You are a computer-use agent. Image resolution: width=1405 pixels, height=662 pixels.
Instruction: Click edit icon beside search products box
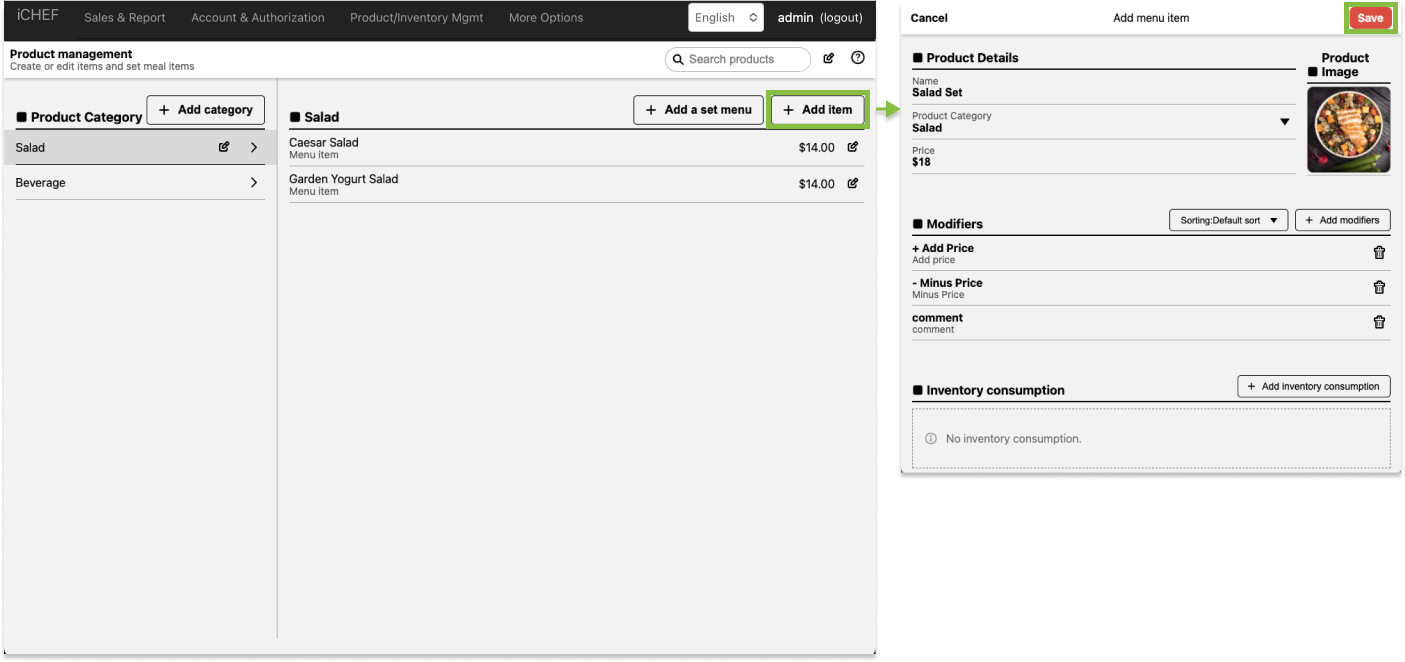click(828, 58)
